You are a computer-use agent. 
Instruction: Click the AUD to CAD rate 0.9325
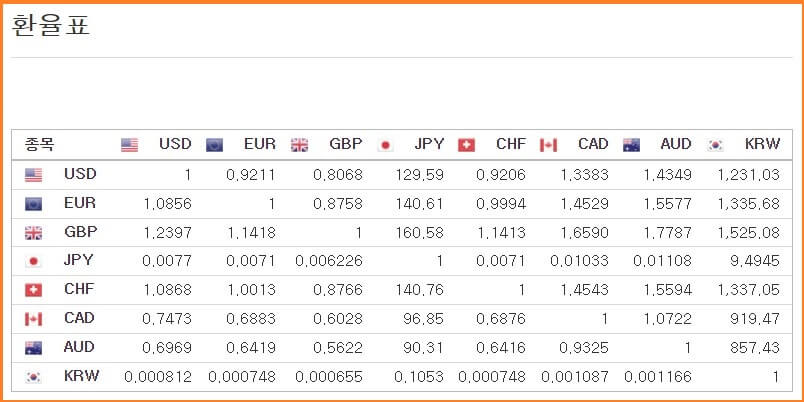(584, 348)
